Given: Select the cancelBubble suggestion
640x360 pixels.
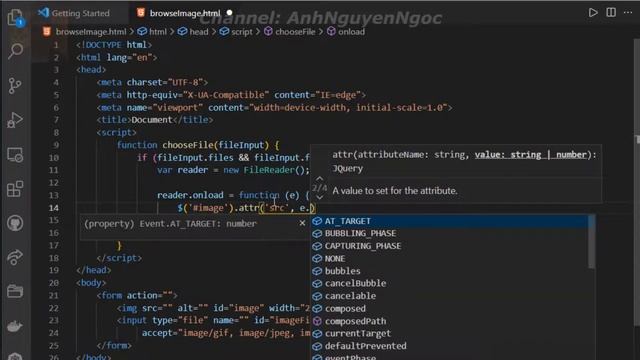Looking at the screenshot, I should click(x=450, y=283).
